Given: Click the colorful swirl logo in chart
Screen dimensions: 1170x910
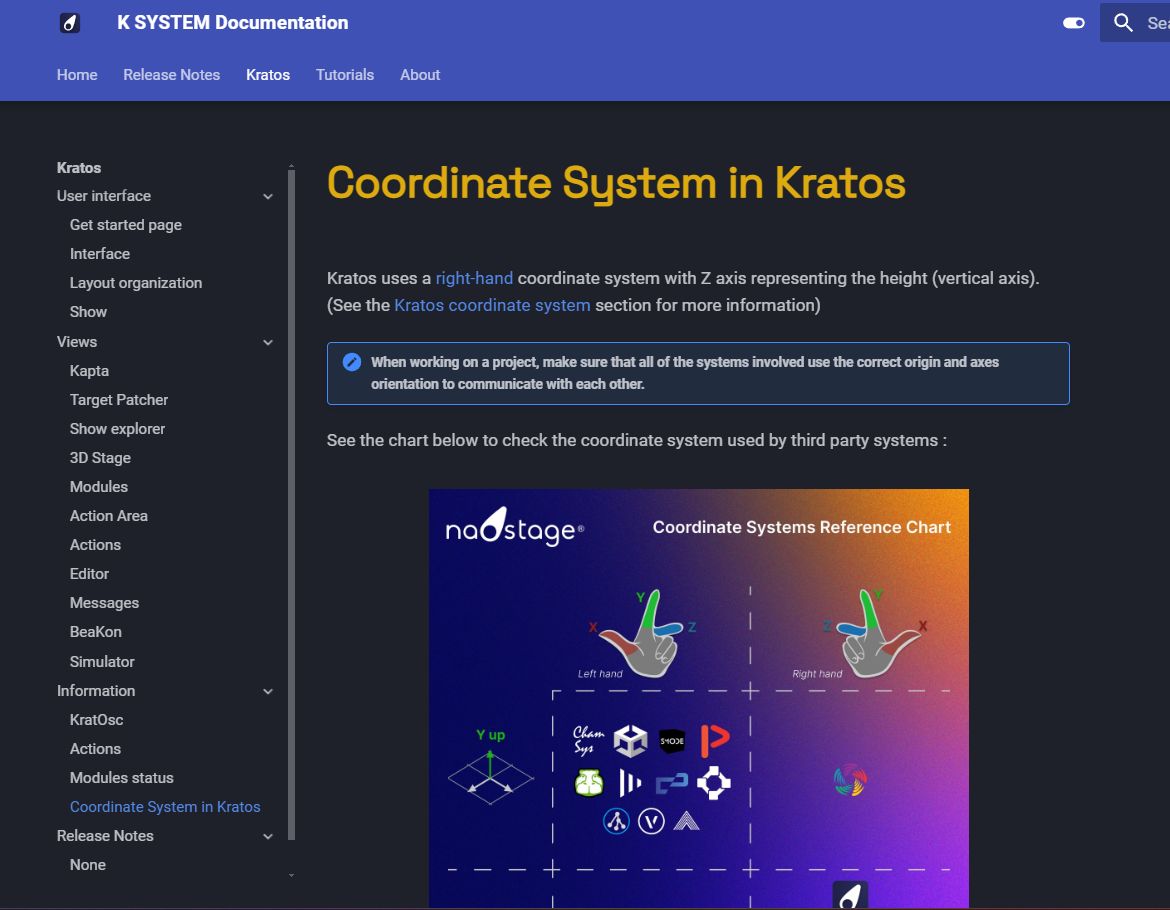Looking at the screenshot, I should click(x=850, y=780).
